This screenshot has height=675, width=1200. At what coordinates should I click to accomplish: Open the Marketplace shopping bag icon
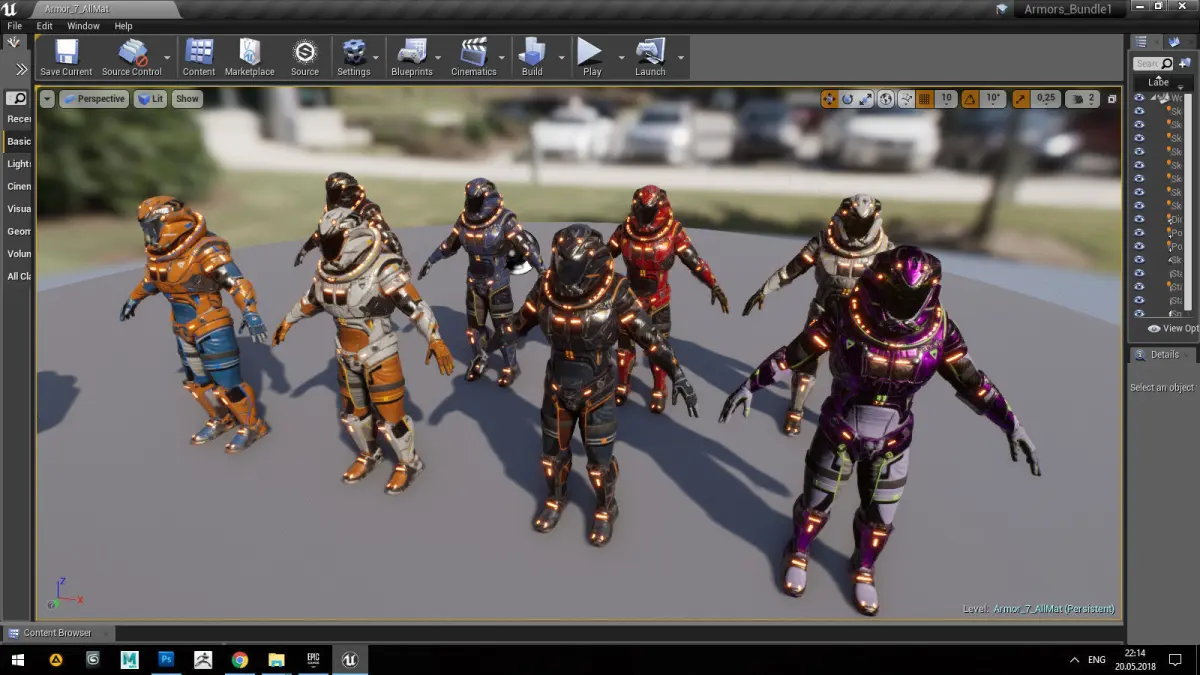pos(249,52)
